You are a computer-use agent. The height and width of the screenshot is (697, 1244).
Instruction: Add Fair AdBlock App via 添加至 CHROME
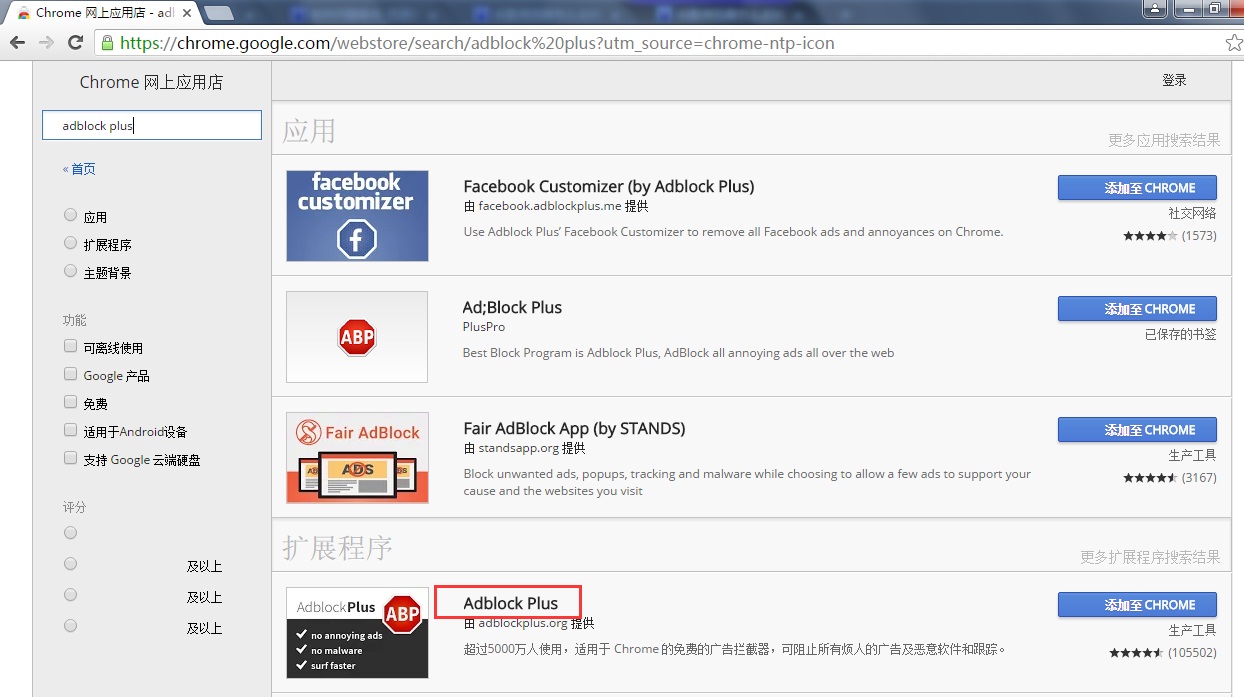pyautogui.click(x=1137, y=430)
